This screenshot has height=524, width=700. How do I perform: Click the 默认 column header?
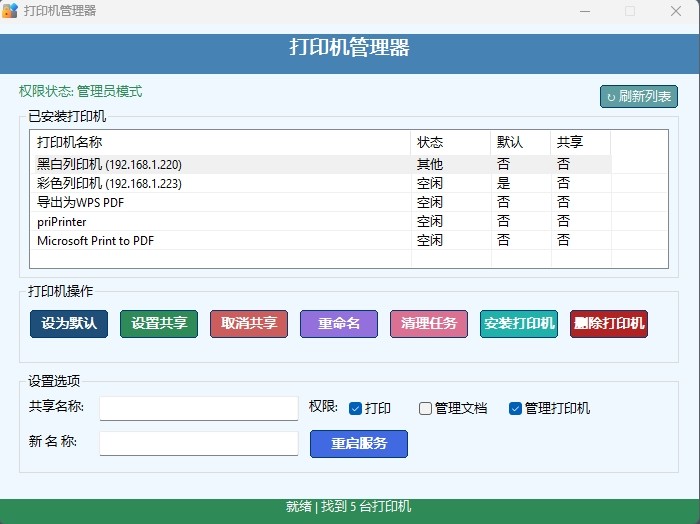[520, 142]
